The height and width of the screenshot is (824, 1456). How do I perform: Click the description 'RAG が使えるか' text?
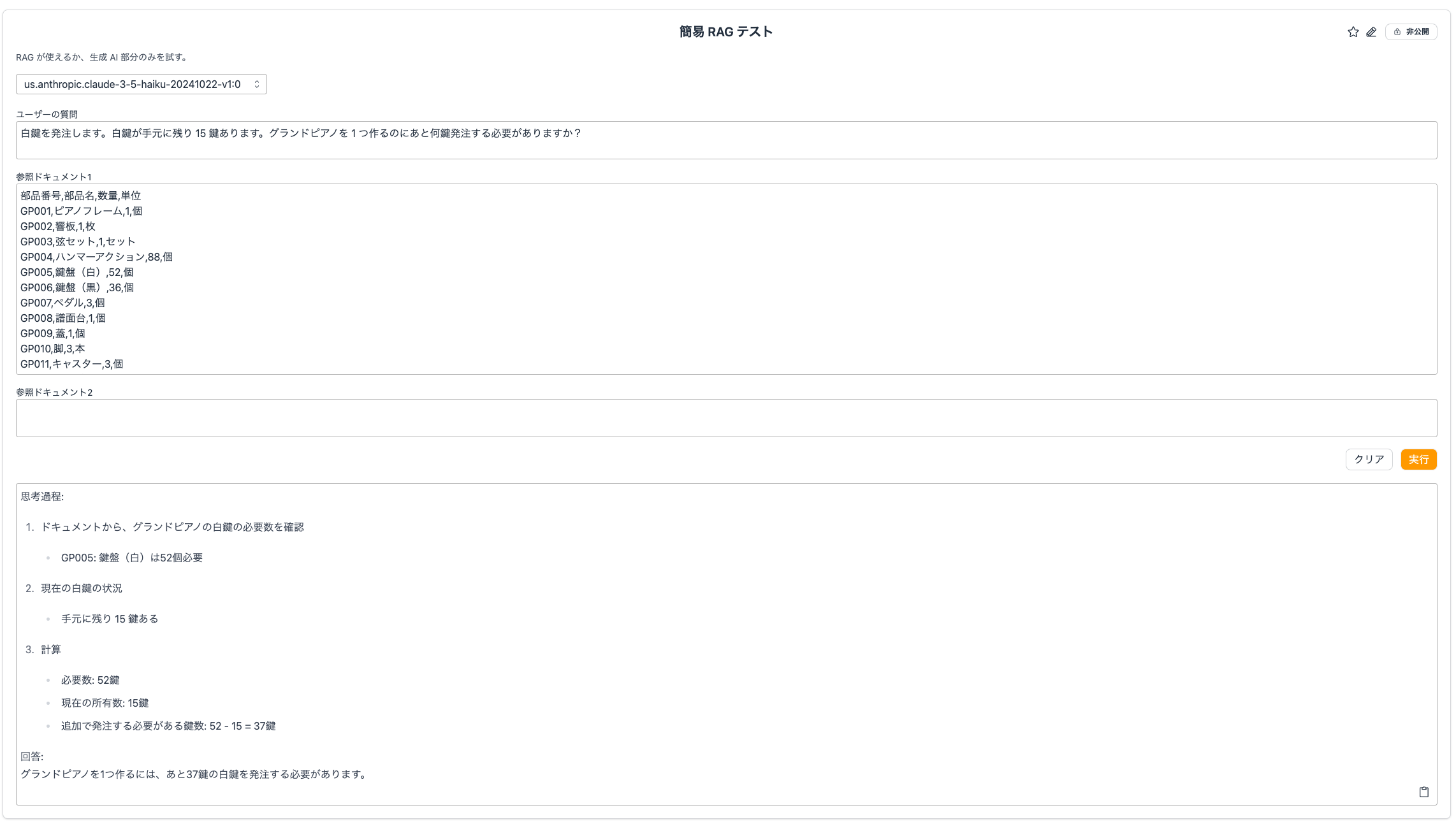pyautogui.click(x=102, y=57)
